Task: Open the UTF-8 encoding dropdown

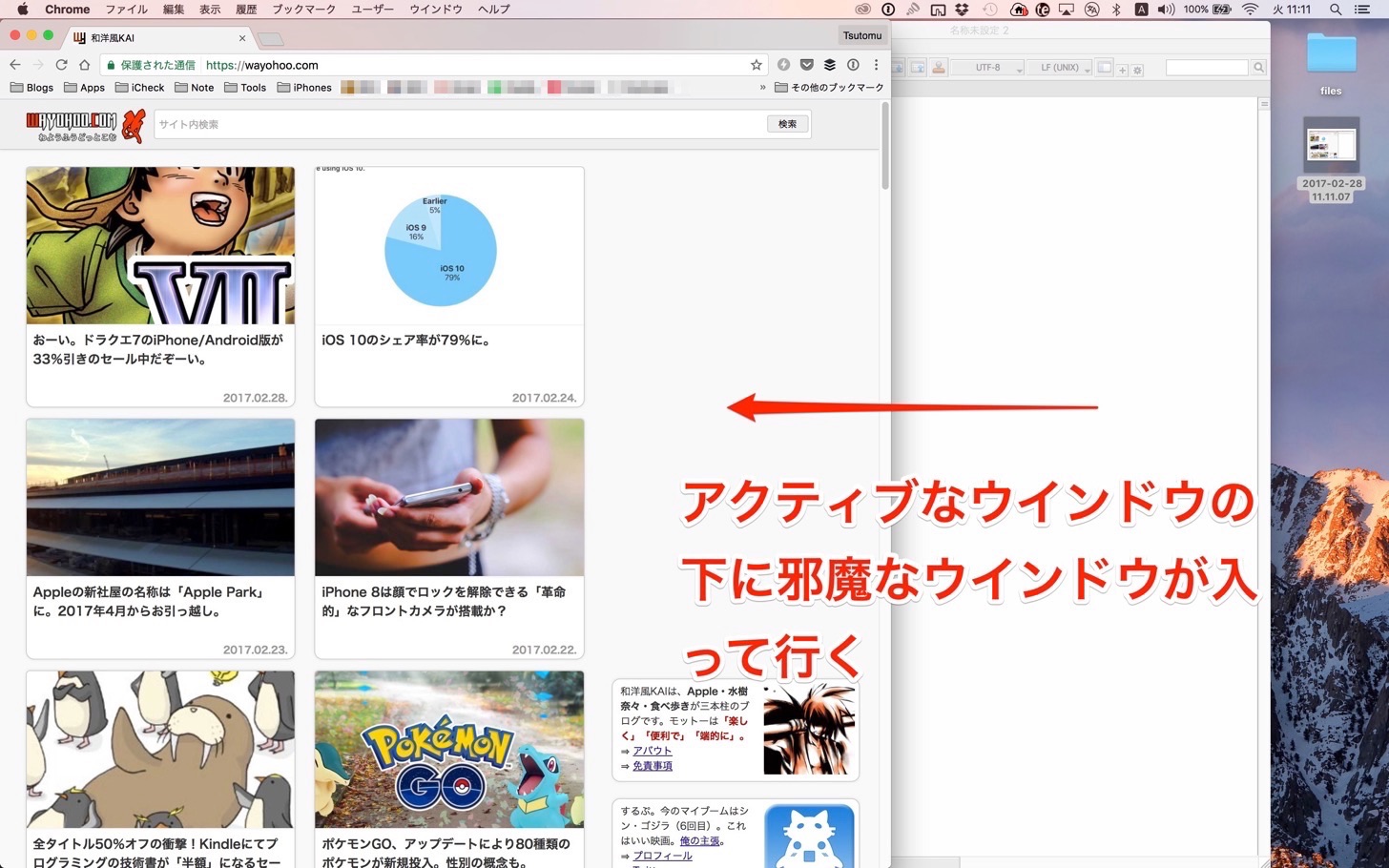Action: (x=993, y=68)
